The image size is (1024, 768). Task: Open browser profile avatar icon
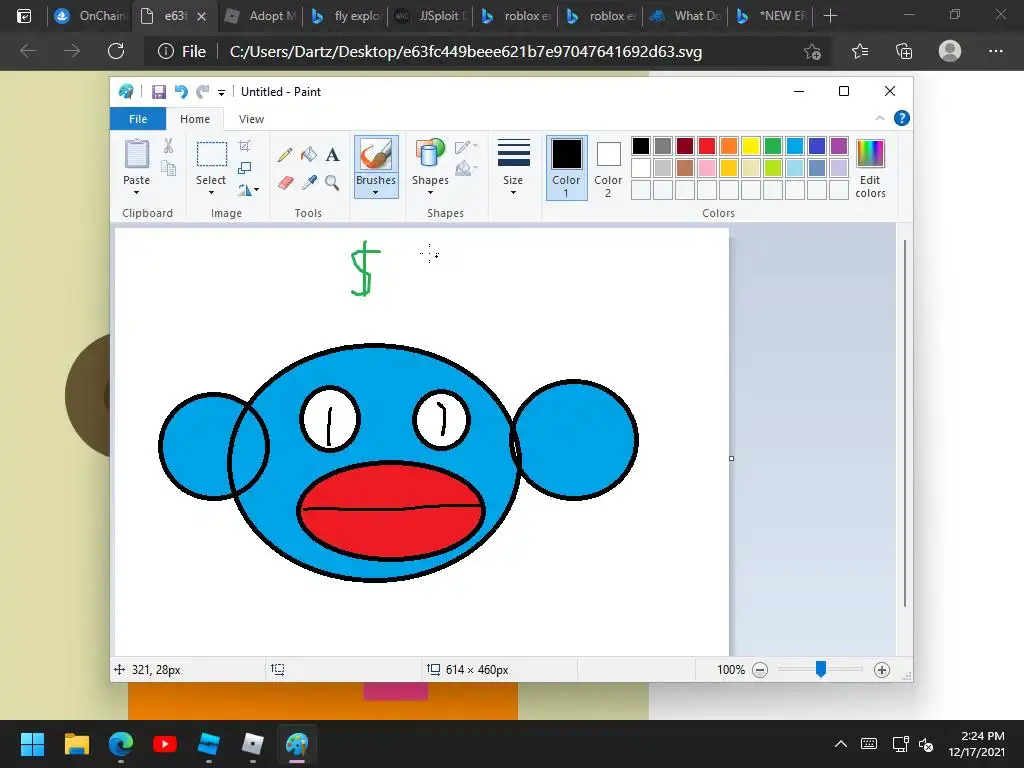(x=950, y=51)
